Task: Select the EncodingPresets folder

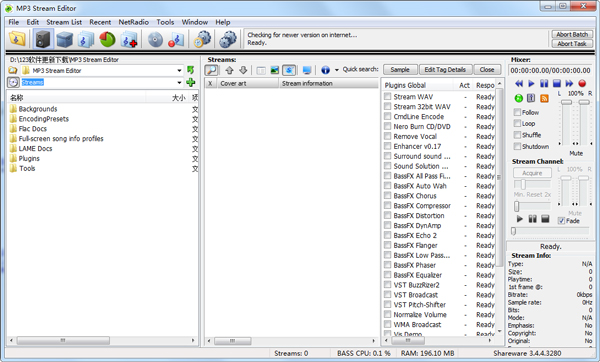Action: coord(44,119)
